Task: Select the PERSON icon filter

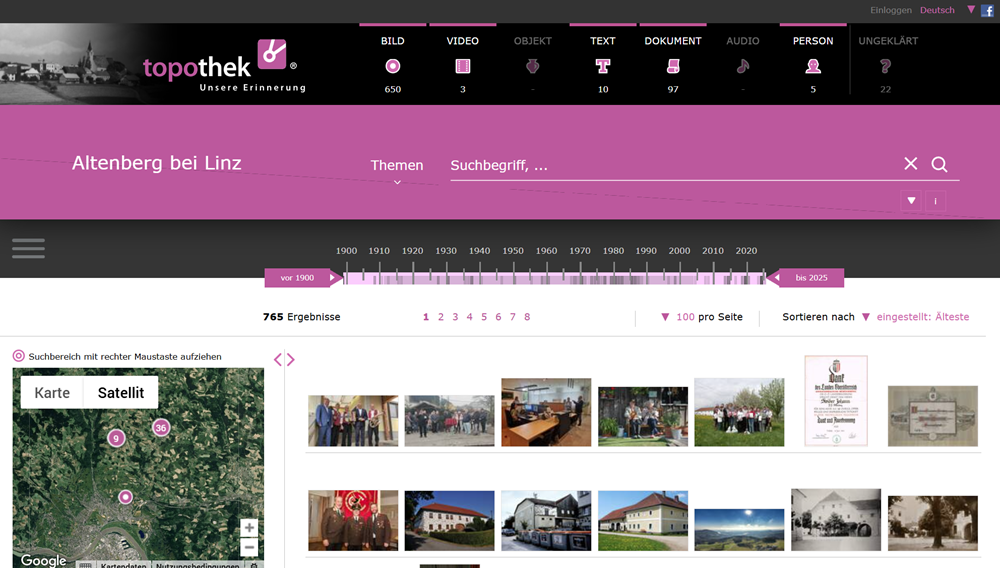Action: point(813,66)
